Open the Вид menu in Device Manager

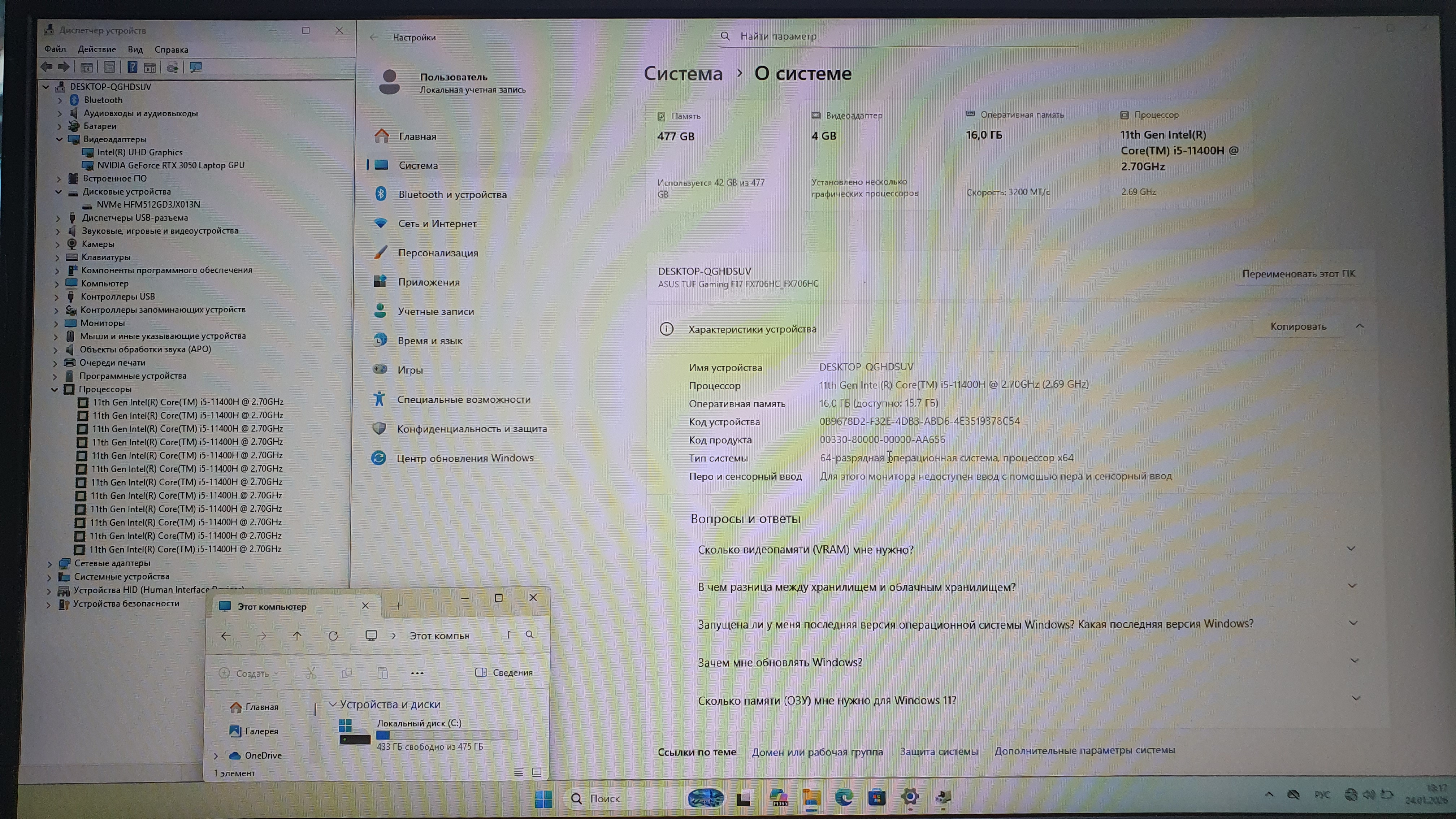click(135, 49)
